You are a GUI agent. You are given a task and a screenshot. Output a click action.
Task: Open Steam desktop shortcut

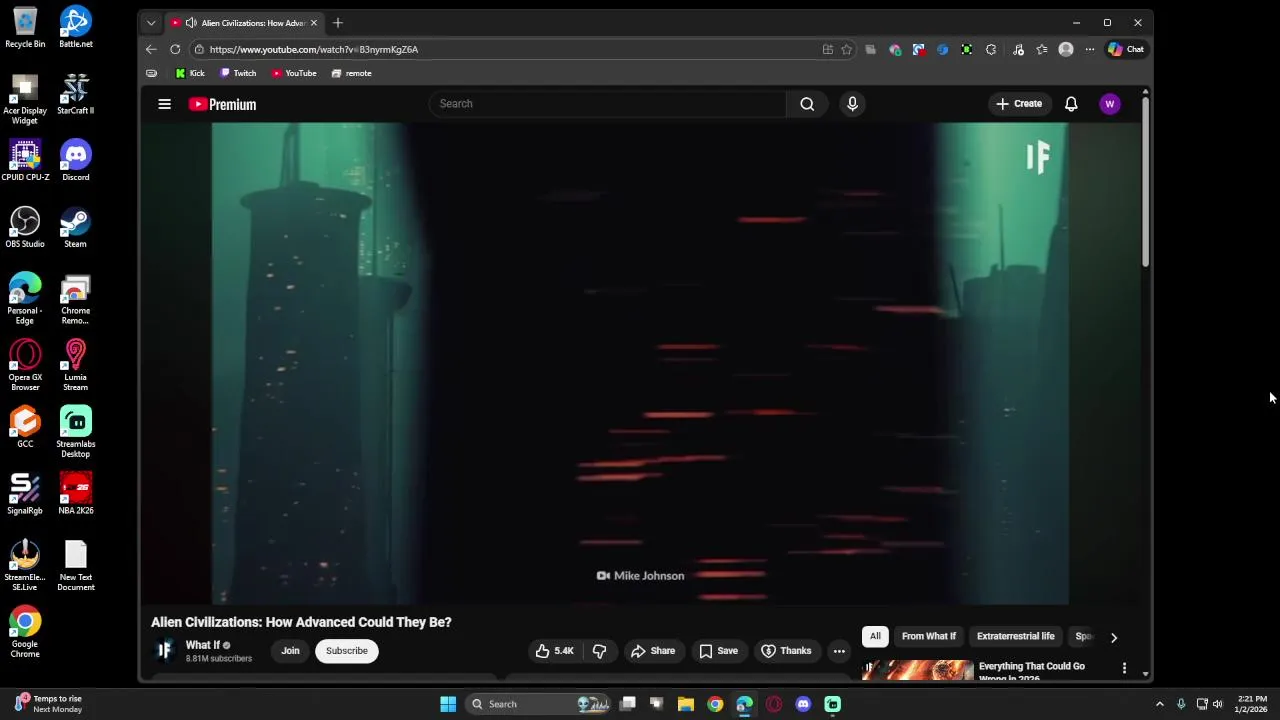75,227
